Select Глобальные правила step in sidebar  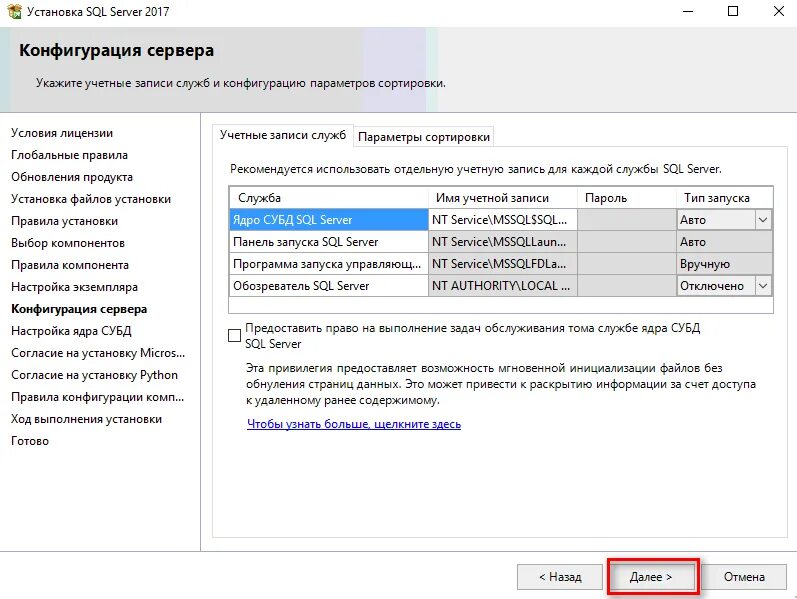[x=69, y=155]
